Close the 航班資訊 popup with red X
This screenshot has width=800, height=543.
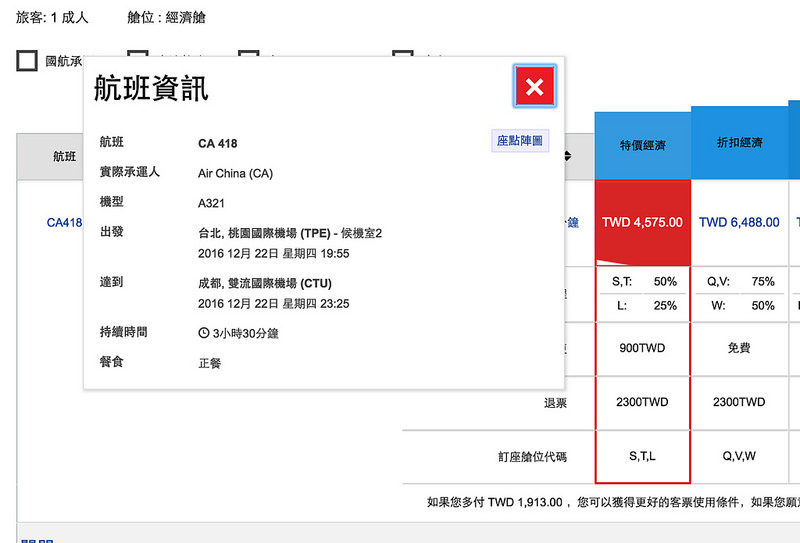534,87
